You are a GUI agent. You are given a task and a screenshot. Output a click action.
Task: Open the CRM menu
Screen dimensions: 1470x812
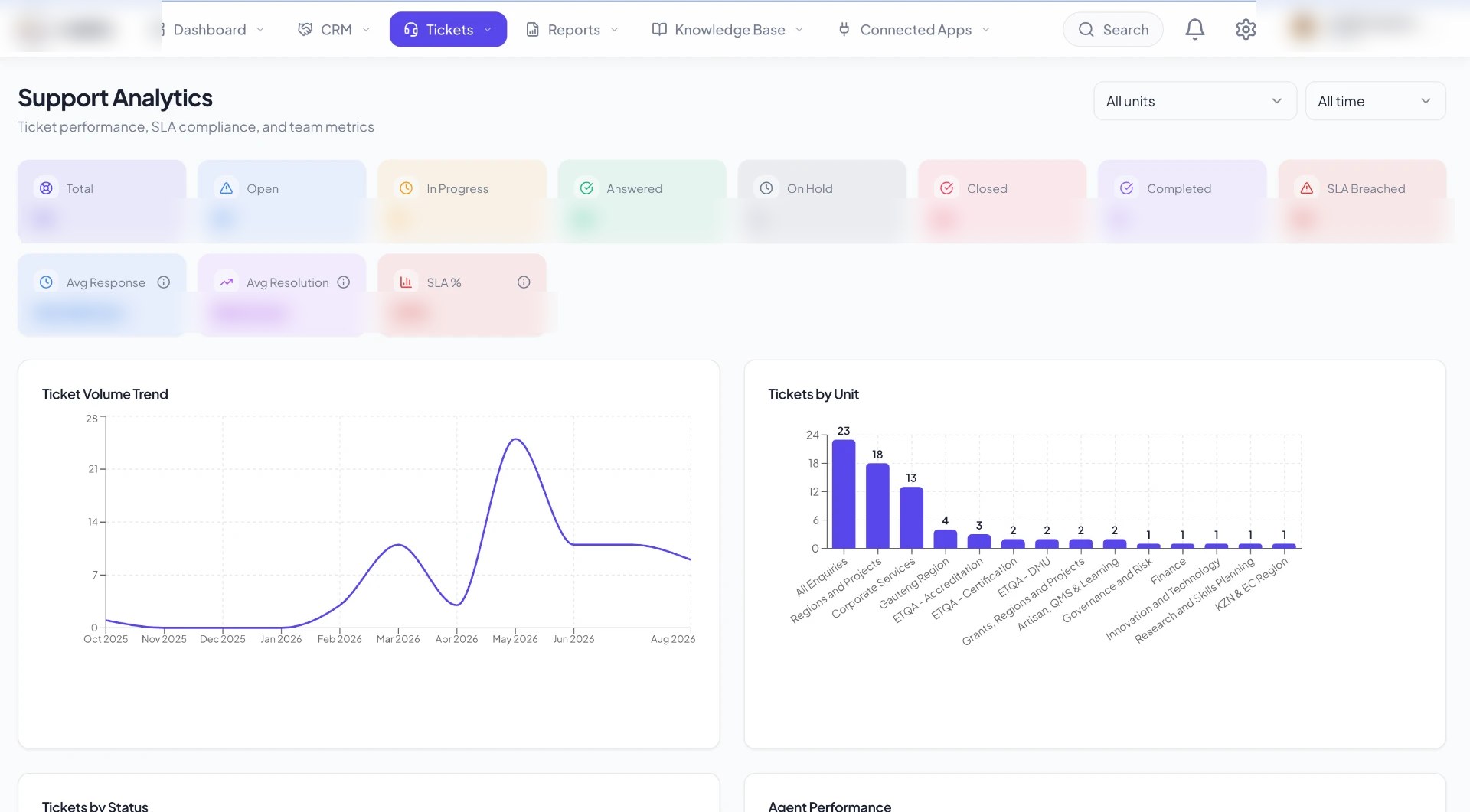point(335,29)
